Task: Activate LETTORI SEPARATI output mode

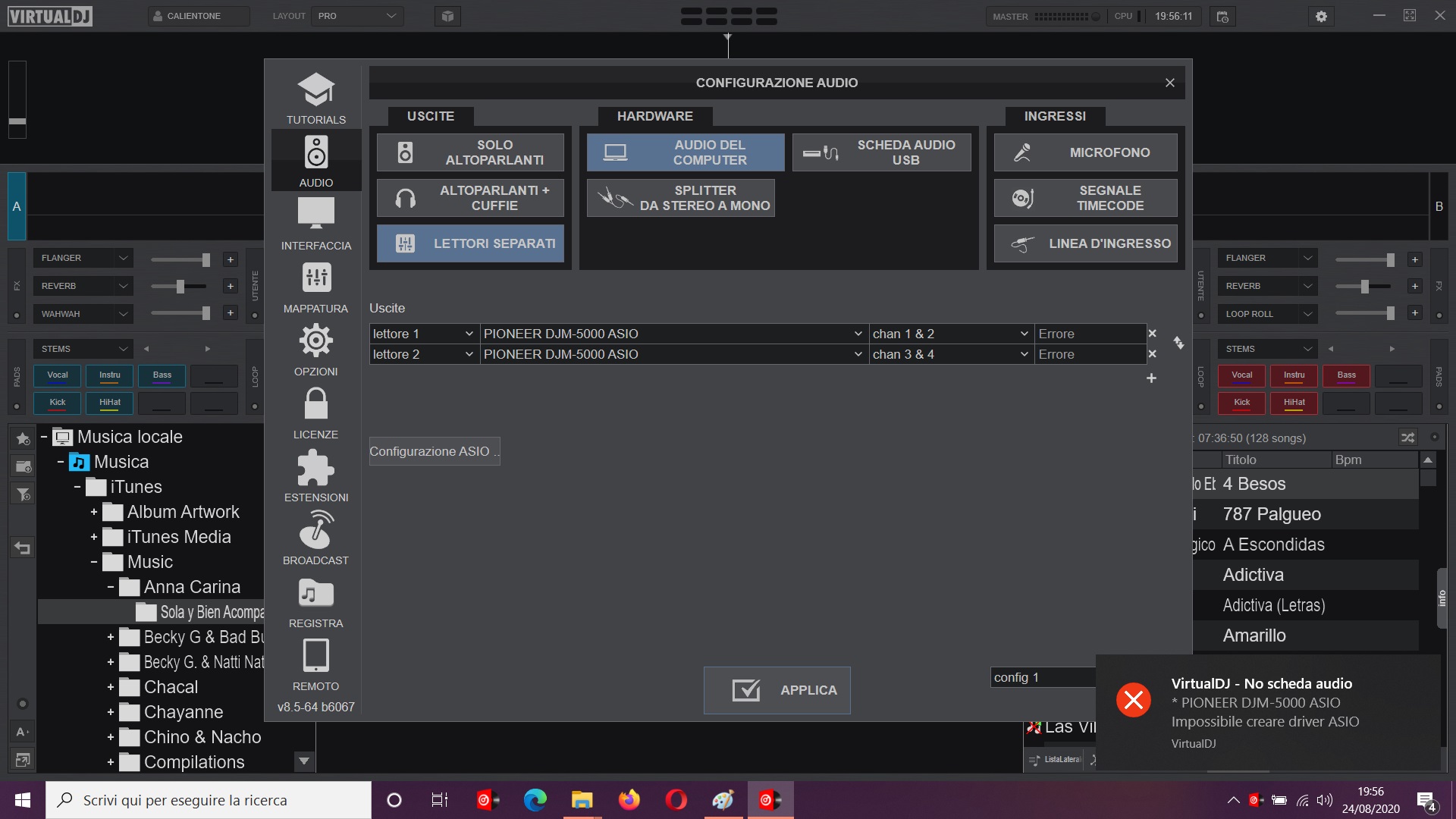Action: pos(470,243)
